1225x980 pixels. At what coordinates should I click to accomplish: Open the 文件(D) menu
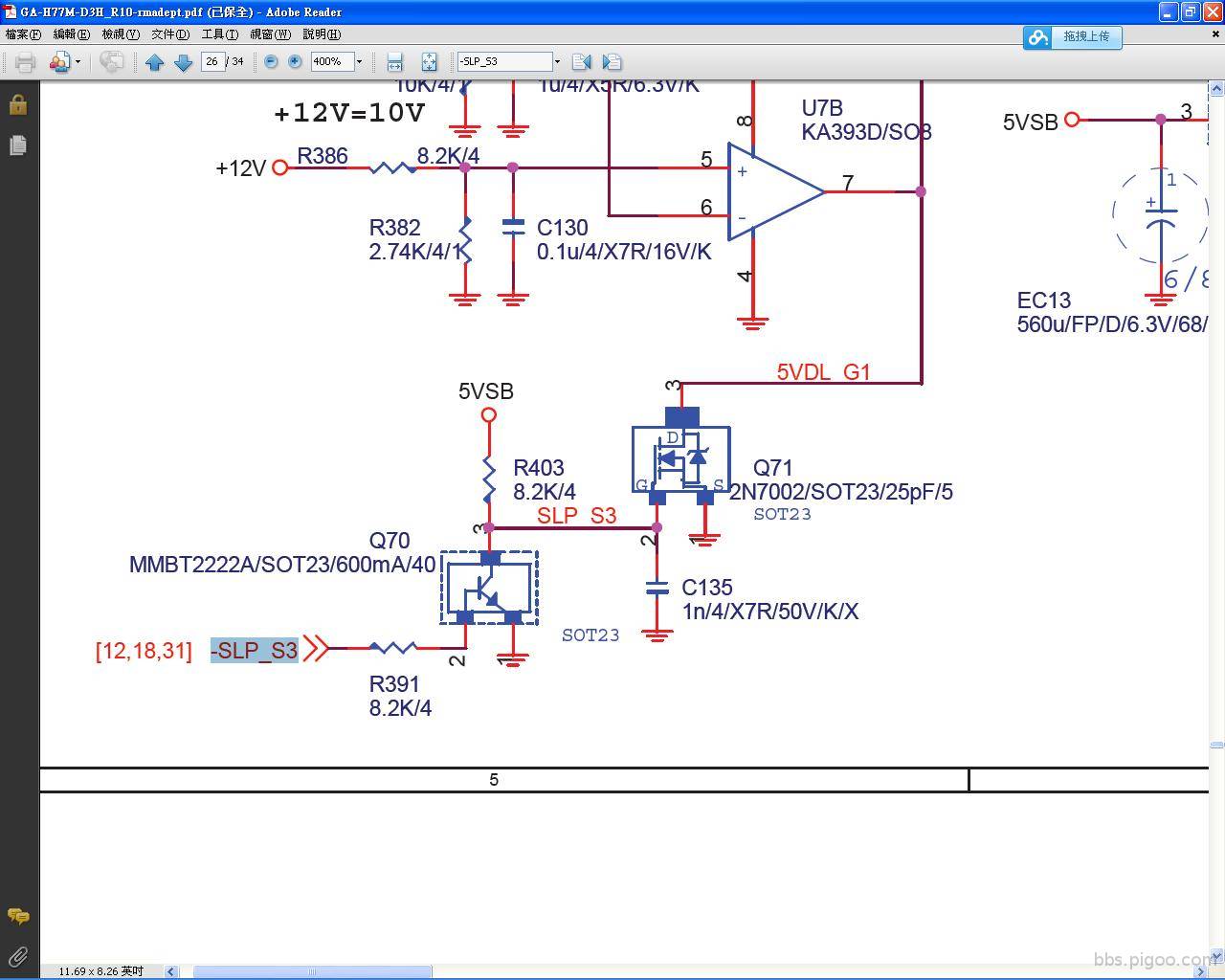[x=170, y=34]
